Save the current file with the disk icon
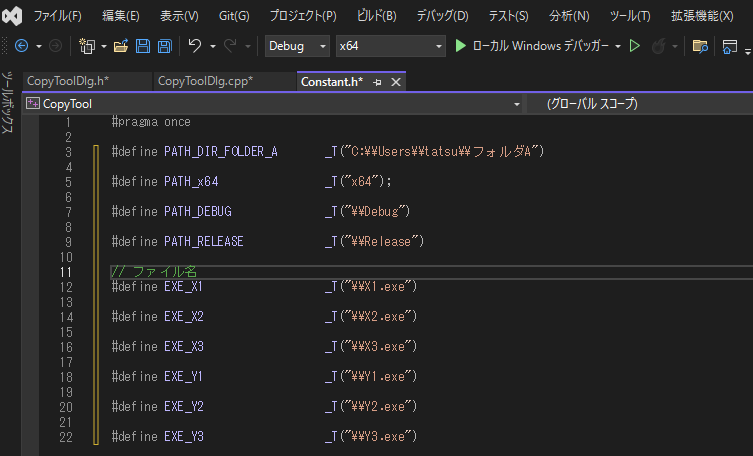 coord(142,46)
